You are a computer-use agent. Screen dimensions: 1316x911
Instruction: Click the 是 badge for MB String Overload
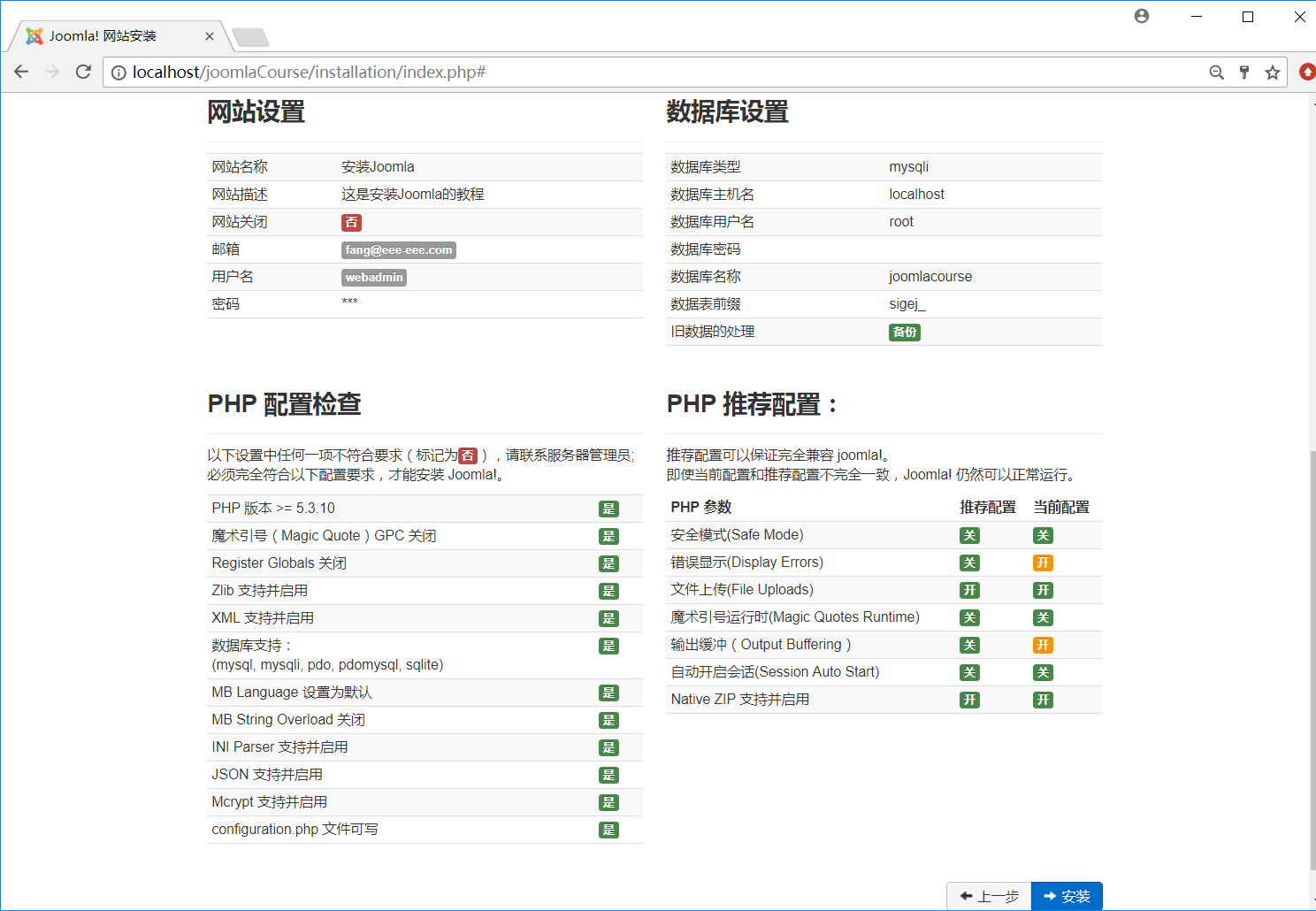pos(608,721)
